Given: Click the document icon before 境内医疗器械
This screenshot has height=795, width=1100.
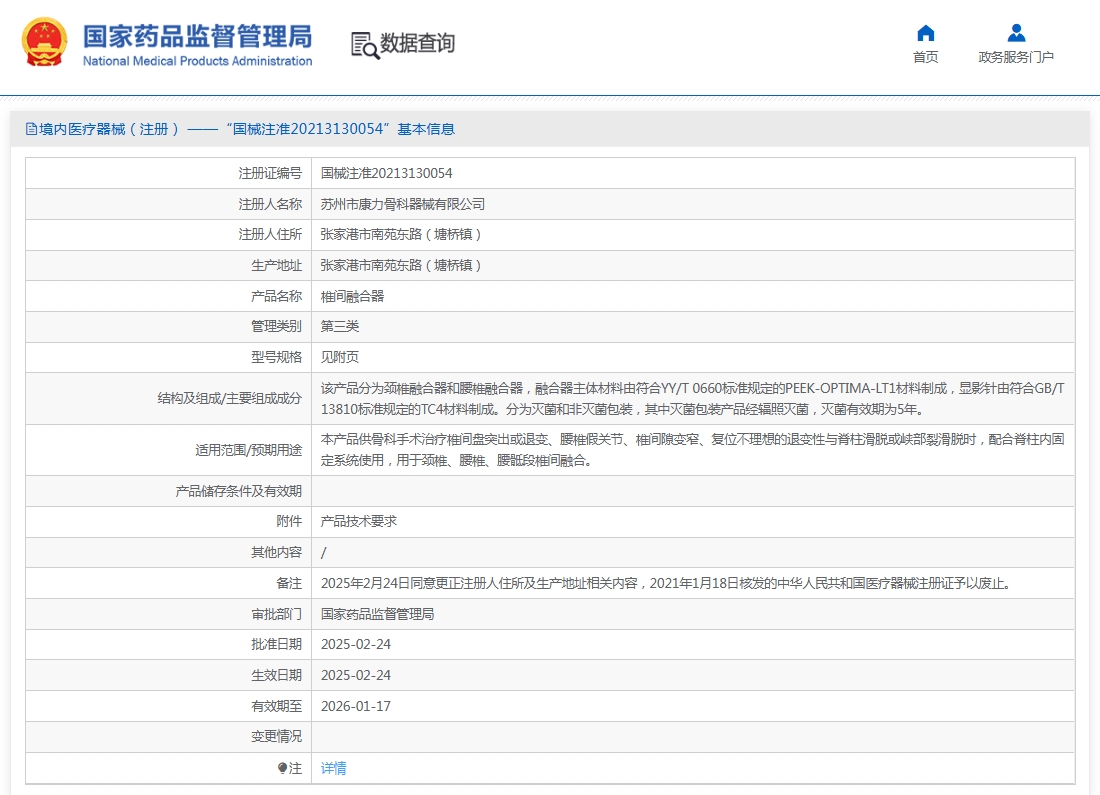Looking at the screenshot, I should coord(31,129).
